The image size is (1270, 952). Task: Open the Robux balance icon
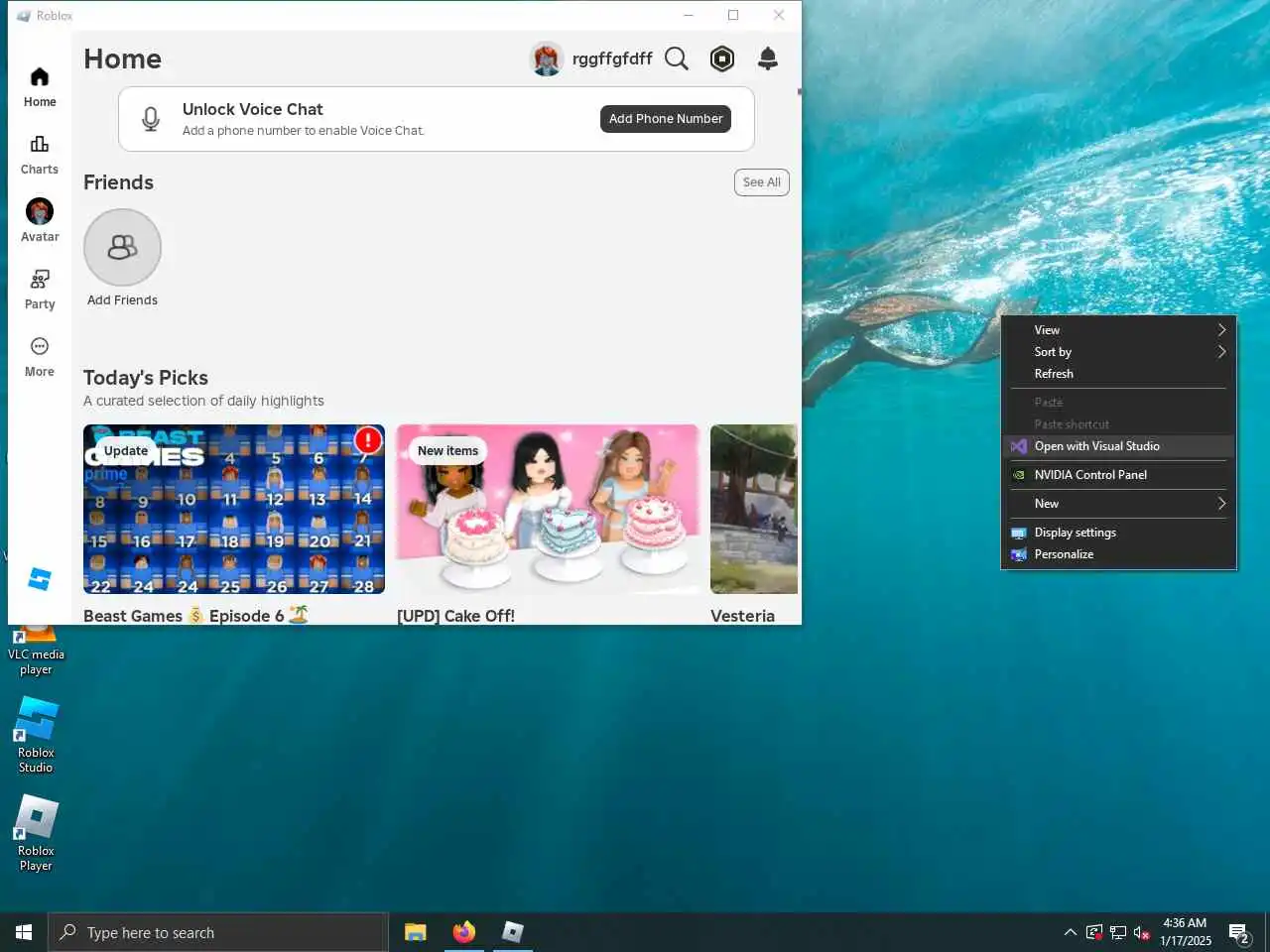(722, 59)
